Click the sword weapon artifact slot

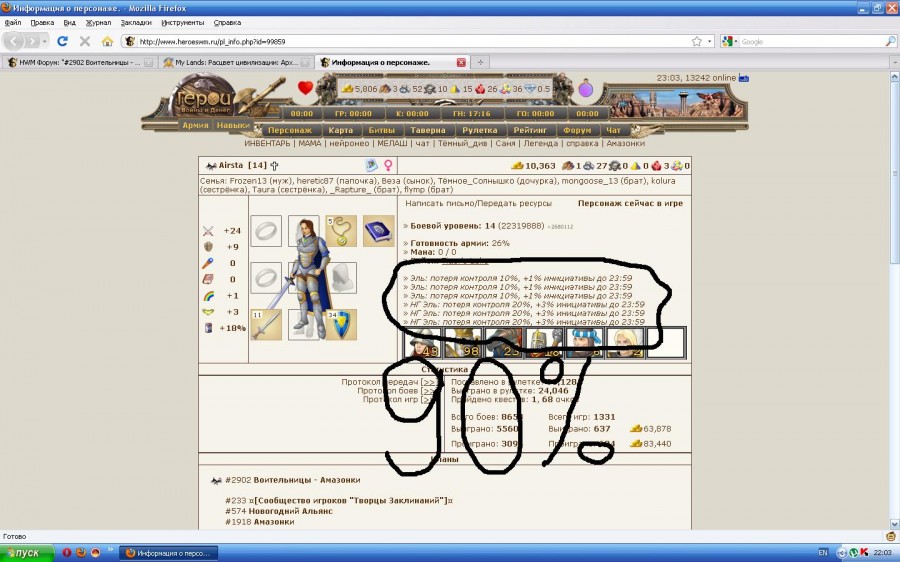coord(266,325)
